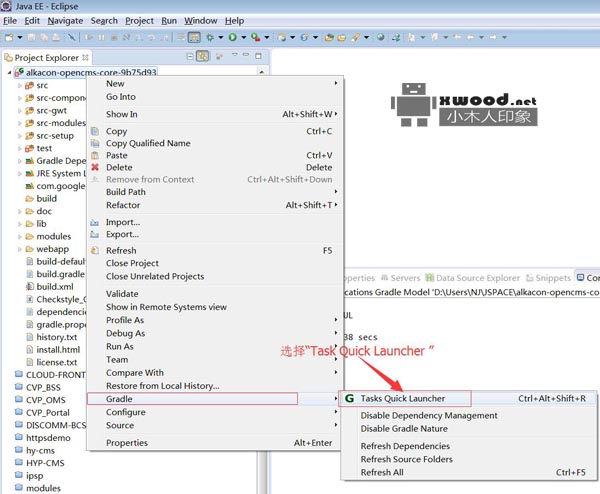Expand the src-gwt folder tree node
Screen dimensions: 600x494
[19, 111]
